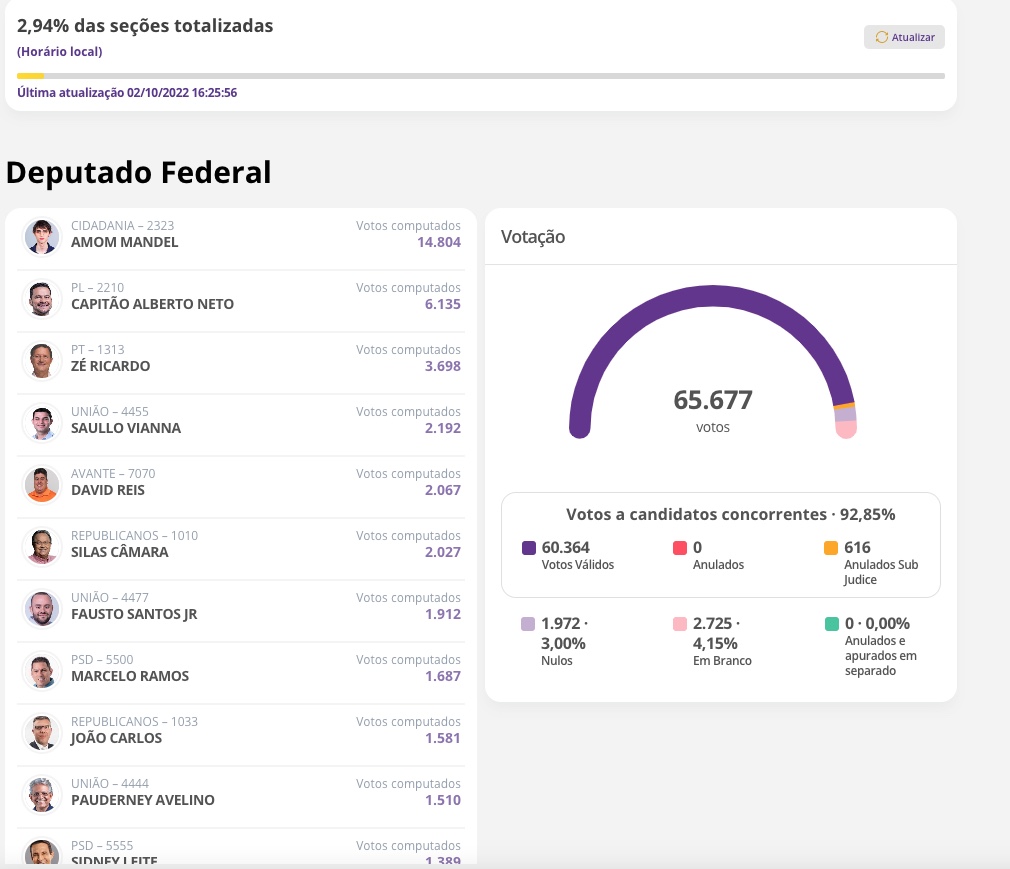Click David Reis's avatar image
1010x869 pixels.
pyautogui.click(x=42, y=484)
